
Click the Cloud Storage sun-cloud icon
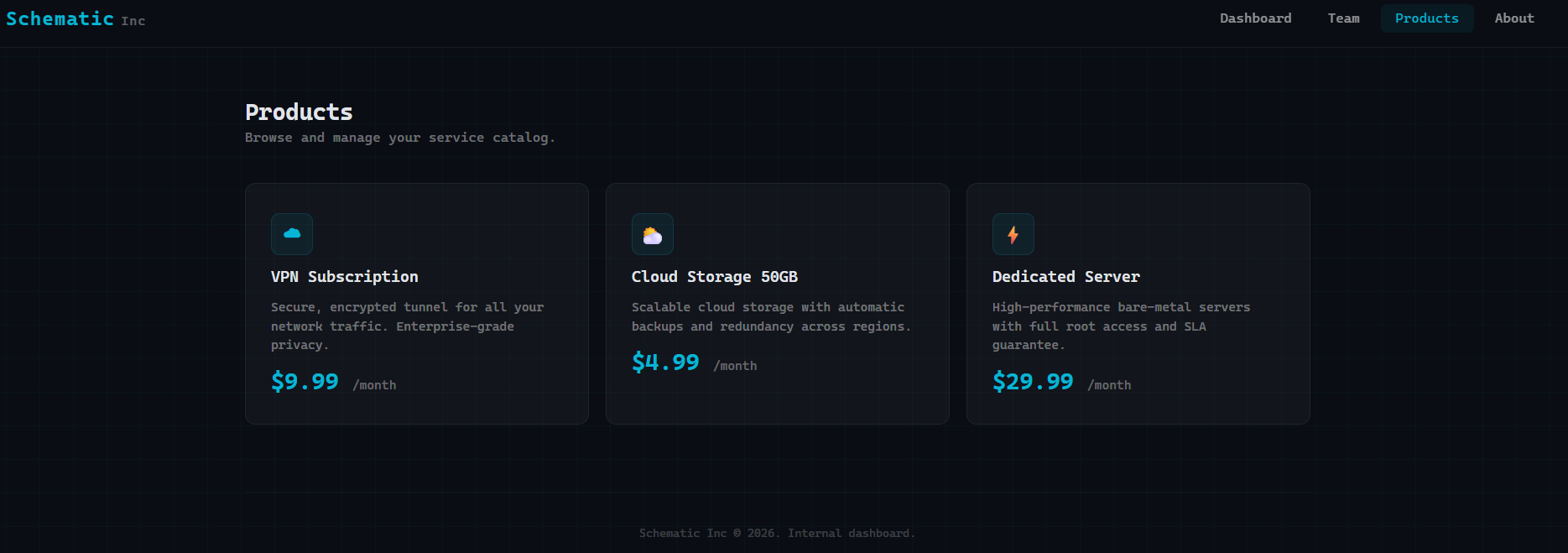[x=653, y=234]
